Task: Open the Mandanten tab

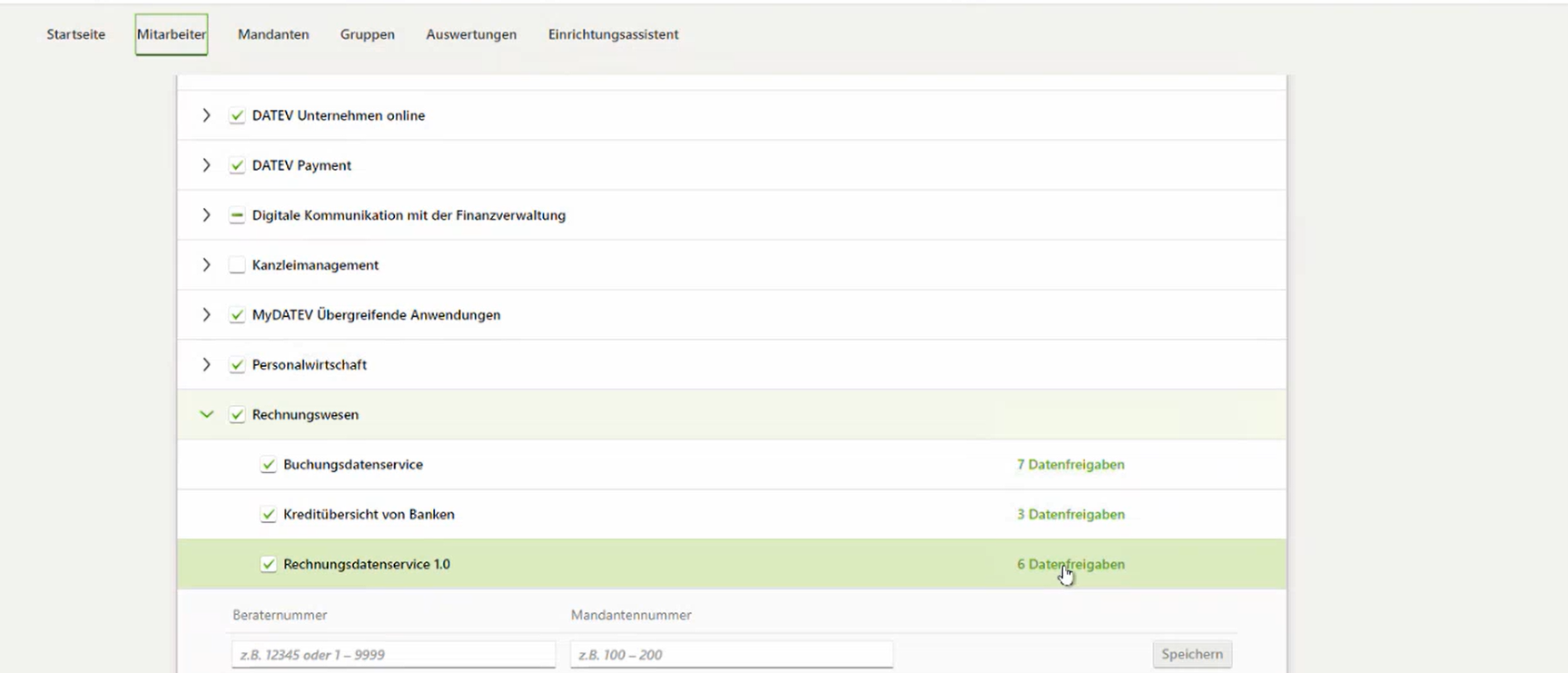Action: (273, 35)
